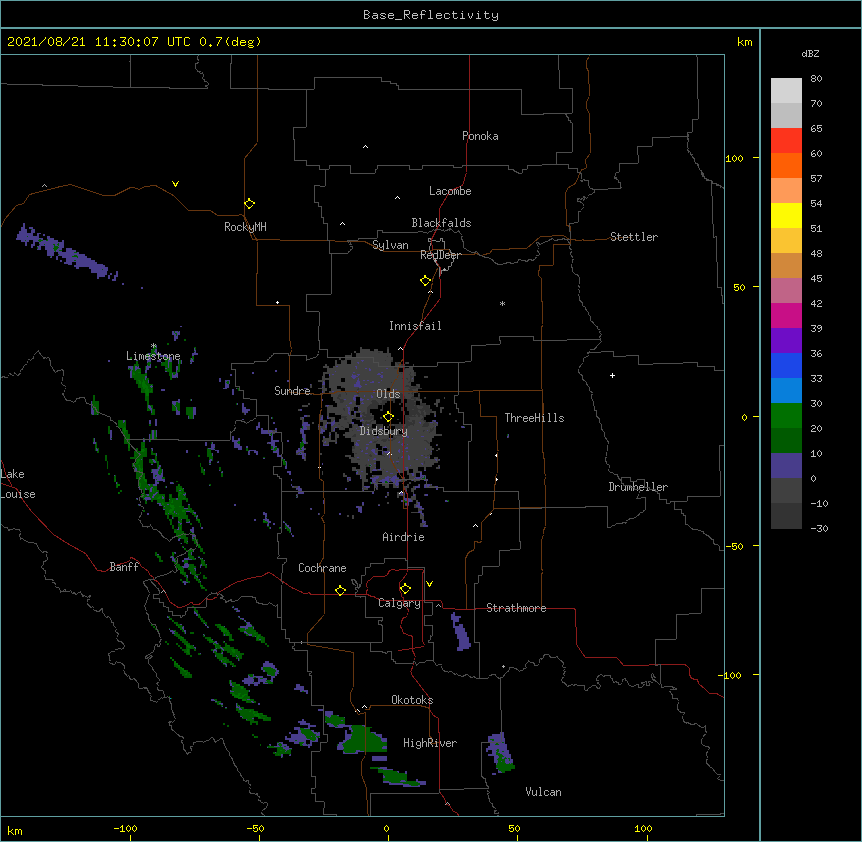This screenshot has width=862, height=842.
Task: Click the Banff label
Action: click(x=124, y=567)
